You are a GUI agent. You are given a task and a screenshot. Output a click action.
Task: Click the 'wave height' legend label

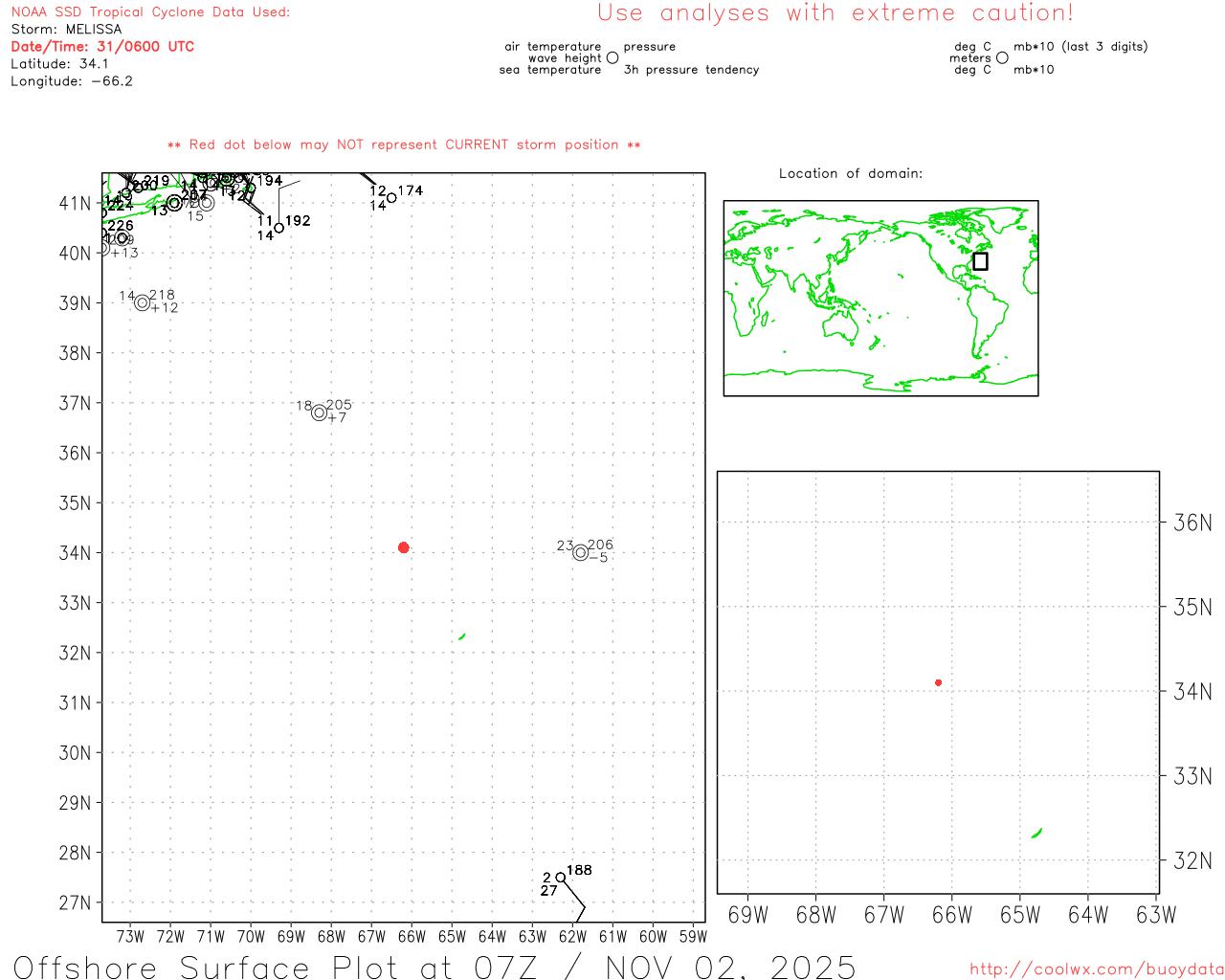[x=565, y=58]
